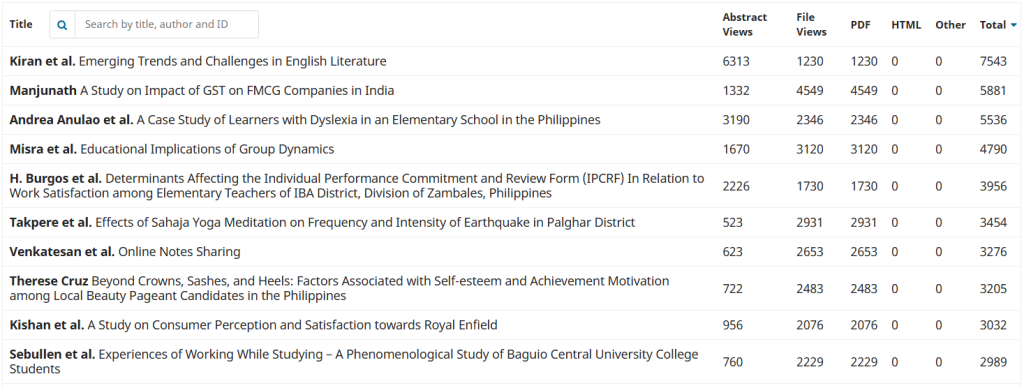1024x388 pixels.
Task: Open Kishan et al. Royal Enfield study
Action: pos(253,325)
